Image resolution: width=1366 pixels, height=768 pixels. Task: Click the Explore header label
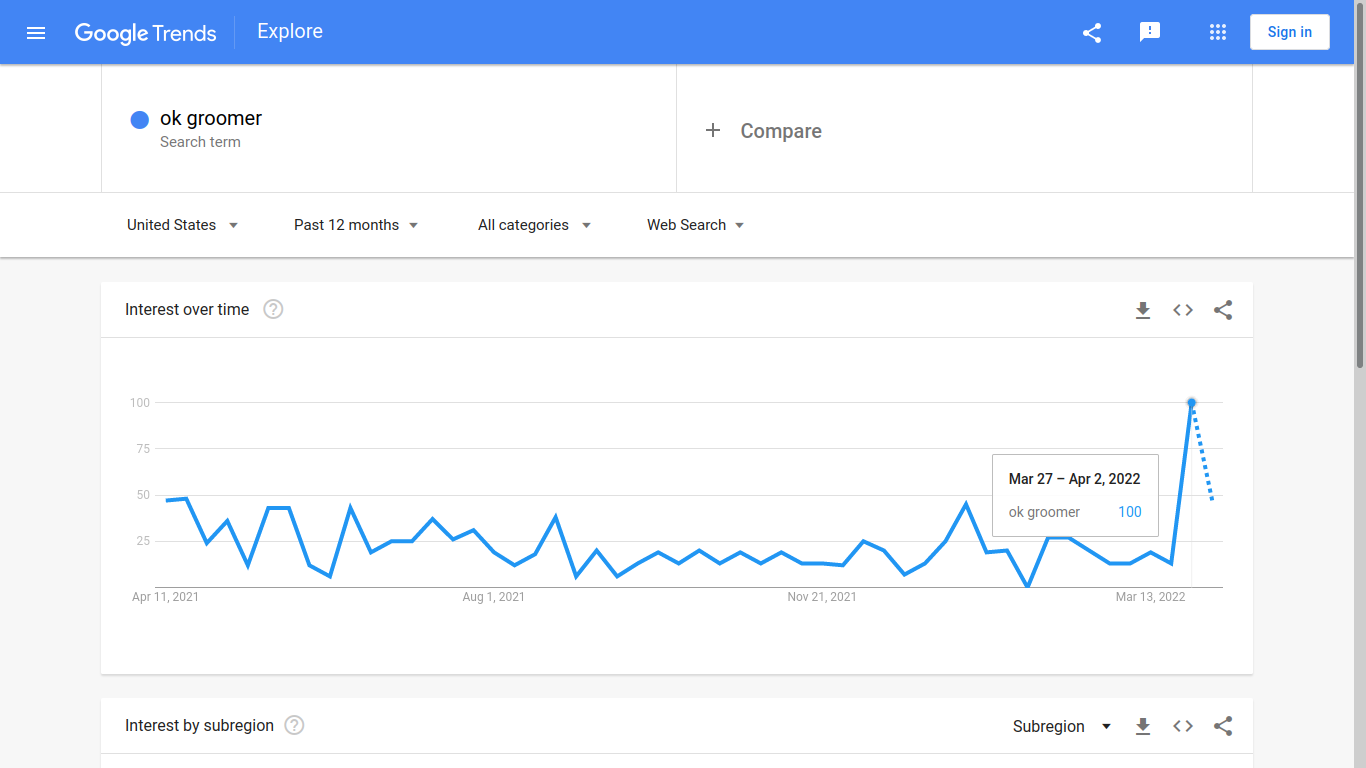(290, 31)
